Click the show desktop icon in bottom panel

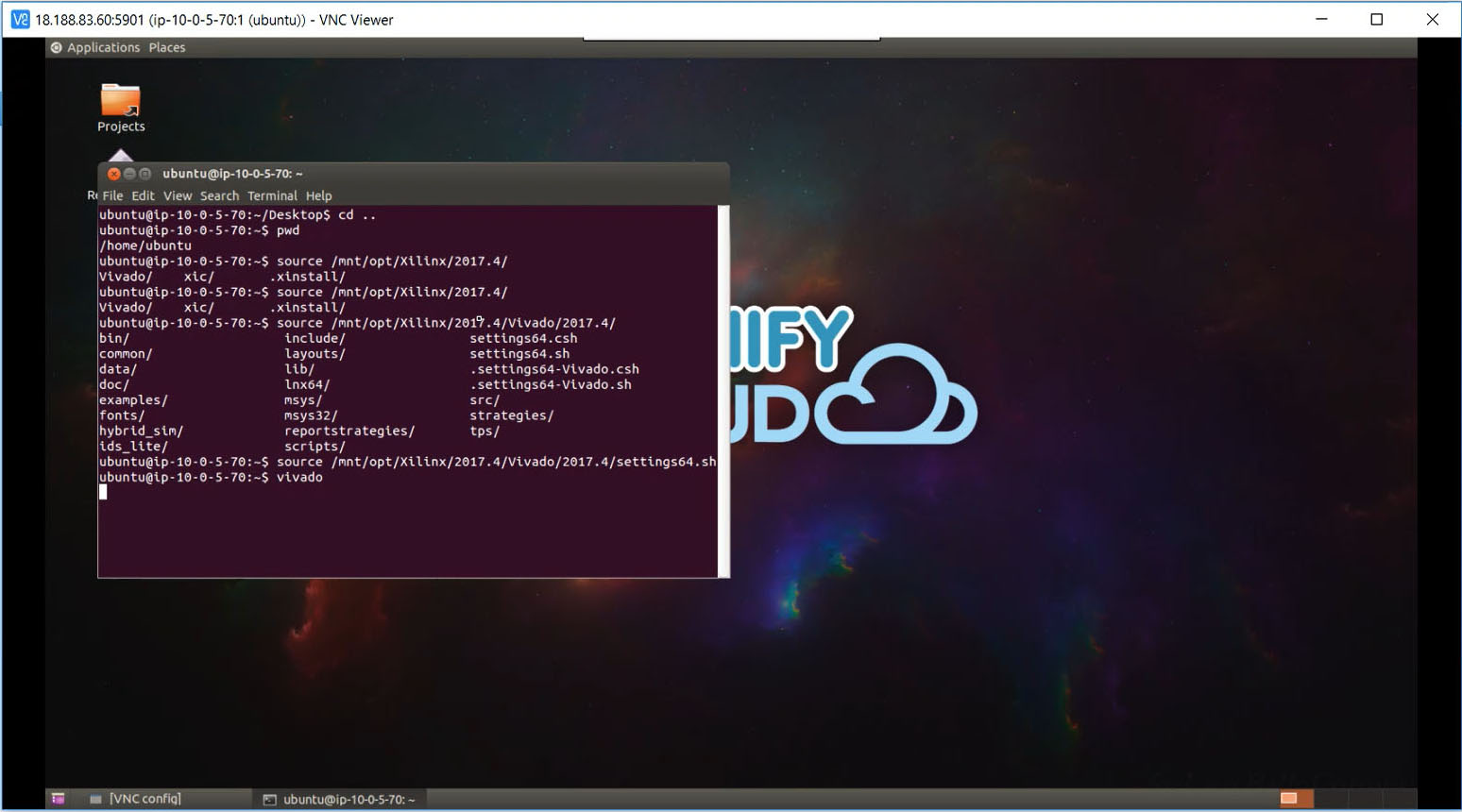coord(58,799)
